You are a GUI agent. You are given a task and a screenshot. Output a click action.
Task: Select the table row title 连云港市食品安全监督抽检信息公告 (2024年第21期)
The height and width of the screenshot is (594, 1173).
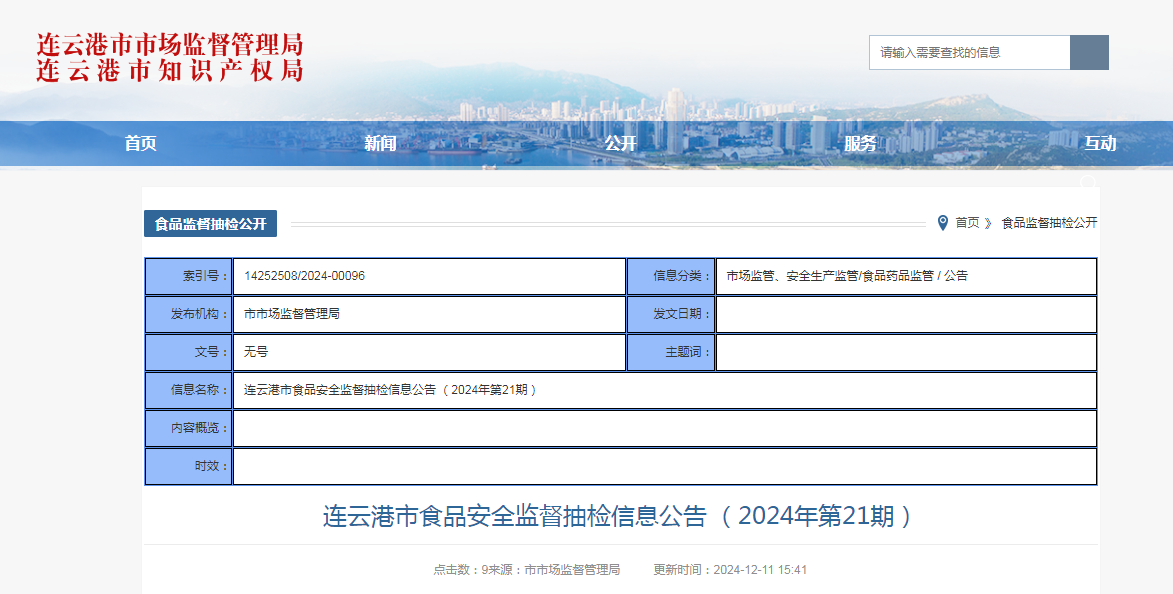[391, 391]
